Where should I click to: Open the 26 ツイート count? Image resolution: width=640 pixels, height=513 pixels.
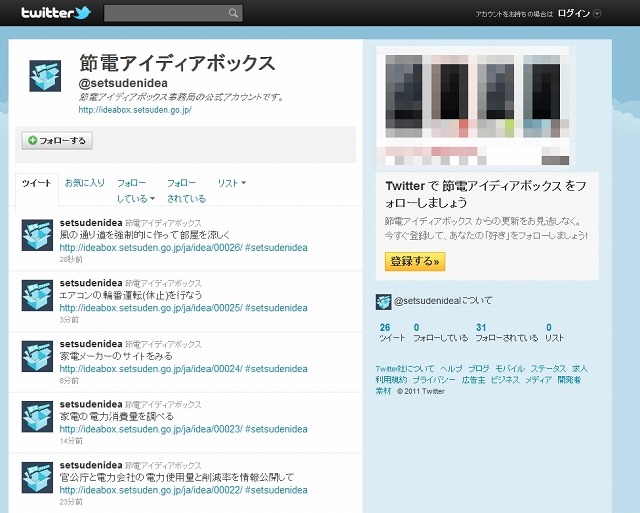[x=391, y=332]
